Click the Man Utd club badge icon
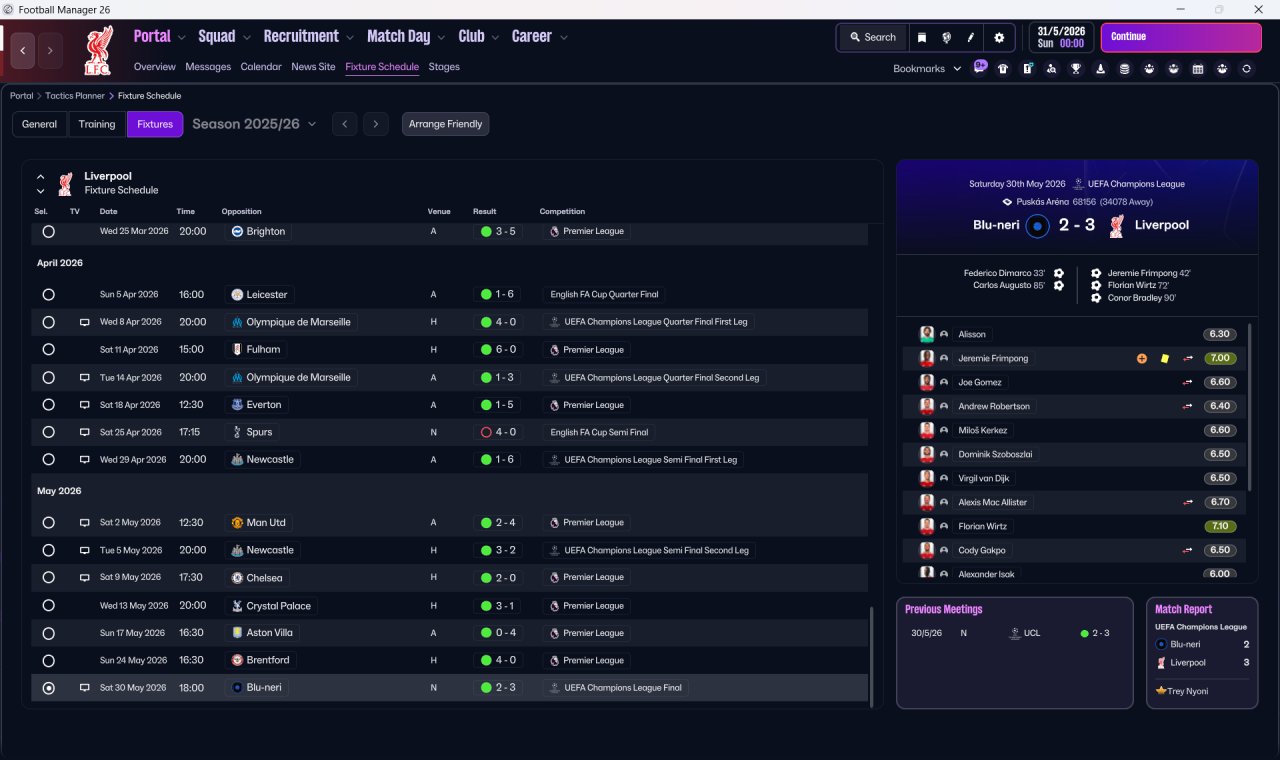Screen dimensions: 1280x760 [x=237, y=523]
